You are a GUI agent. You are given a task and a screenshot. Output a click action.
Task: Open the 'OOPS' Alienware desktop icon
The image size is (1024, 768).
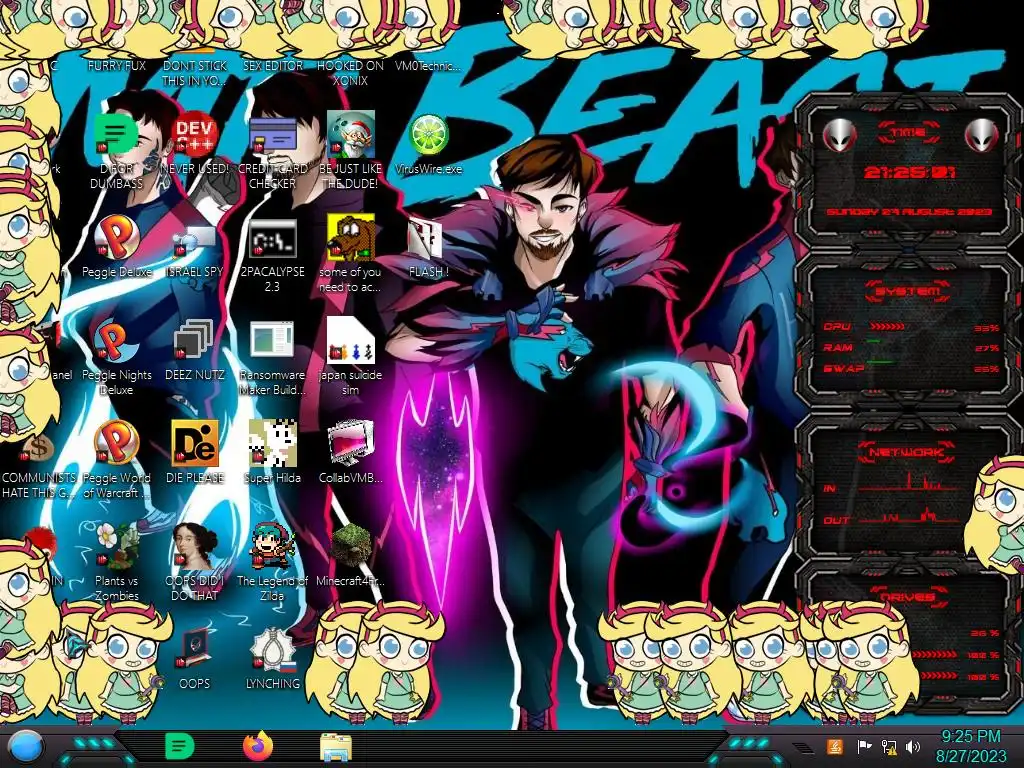(194, 649)
